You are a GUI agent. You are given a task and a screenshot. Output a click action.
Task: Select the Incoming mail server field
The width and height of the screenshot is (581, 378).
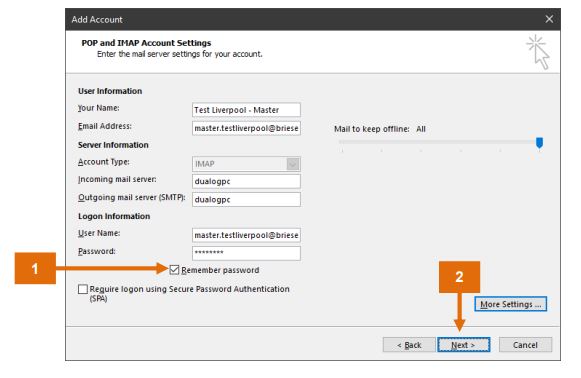coord(246,182)
